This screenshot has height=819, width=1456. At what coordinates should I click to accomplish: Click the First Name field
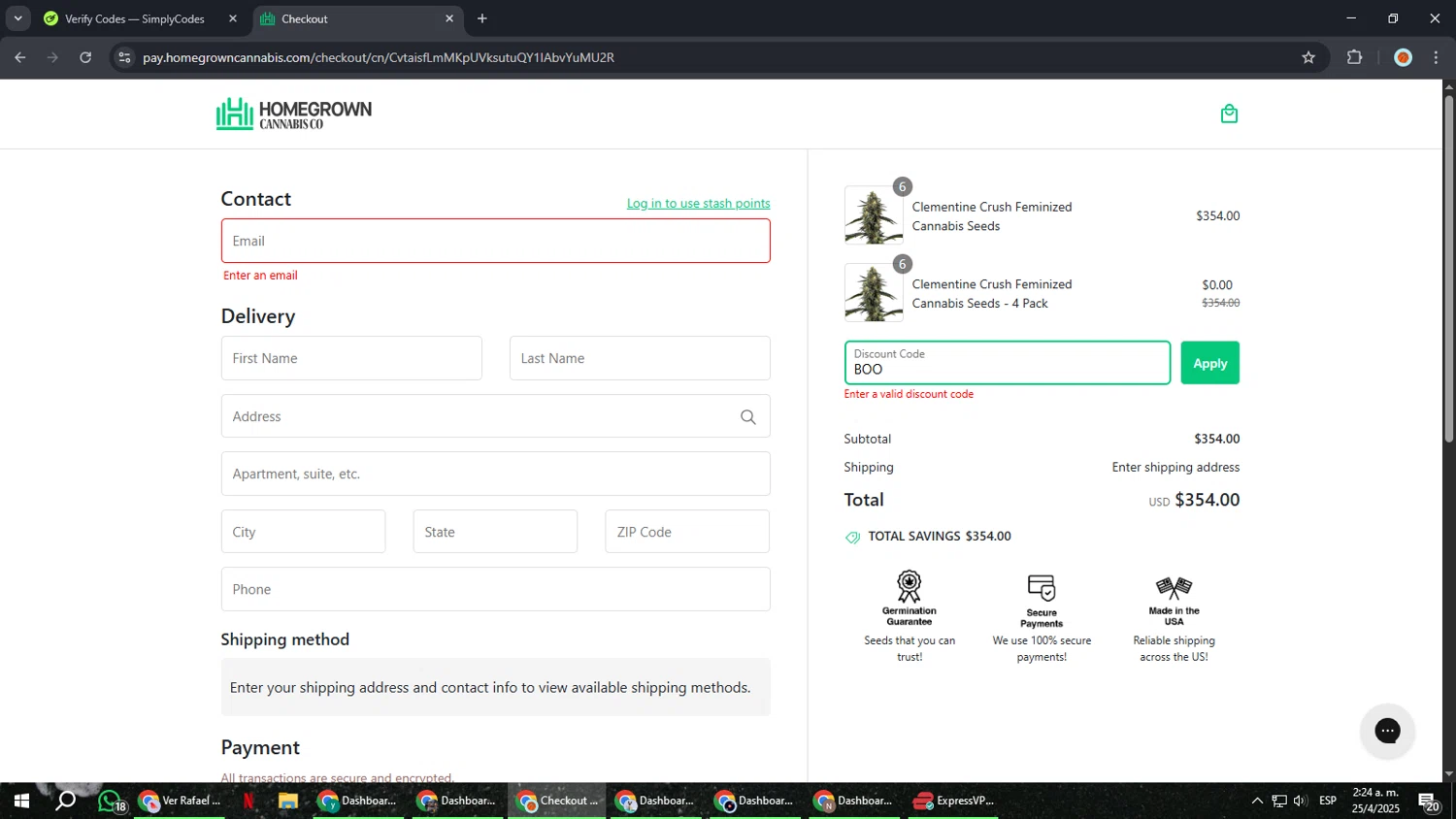click(x=351, y=358)
